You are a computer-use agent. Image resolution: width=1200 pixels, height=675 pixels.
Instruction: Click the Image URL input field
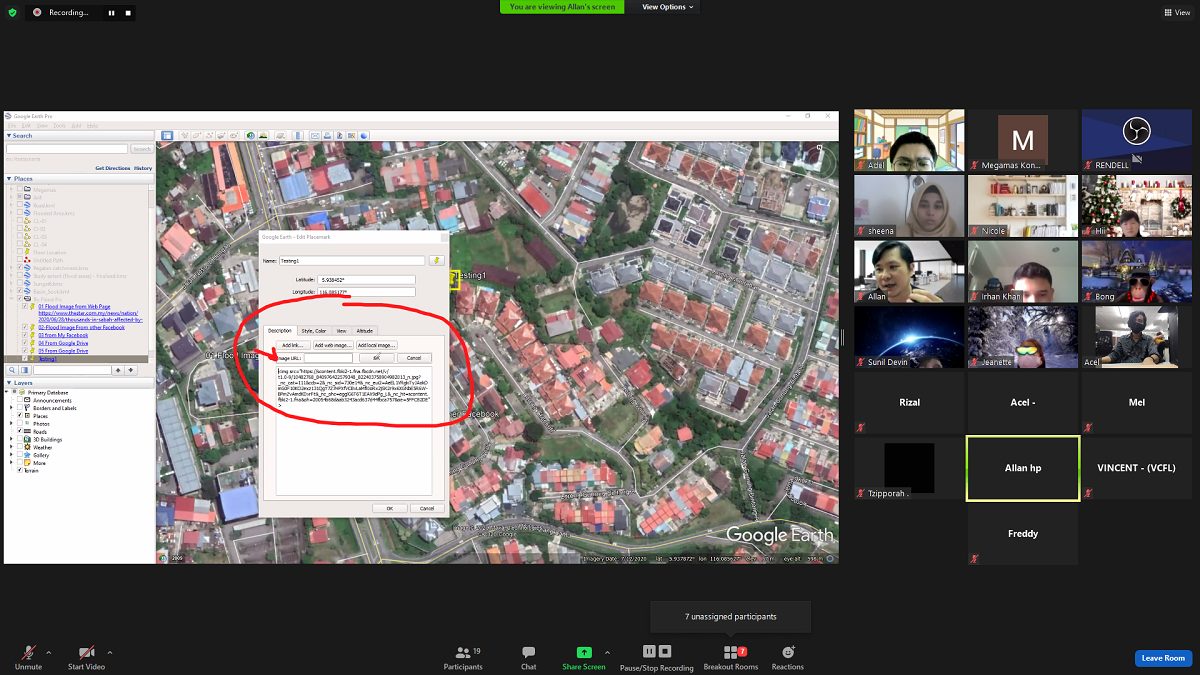click(329, 358)
